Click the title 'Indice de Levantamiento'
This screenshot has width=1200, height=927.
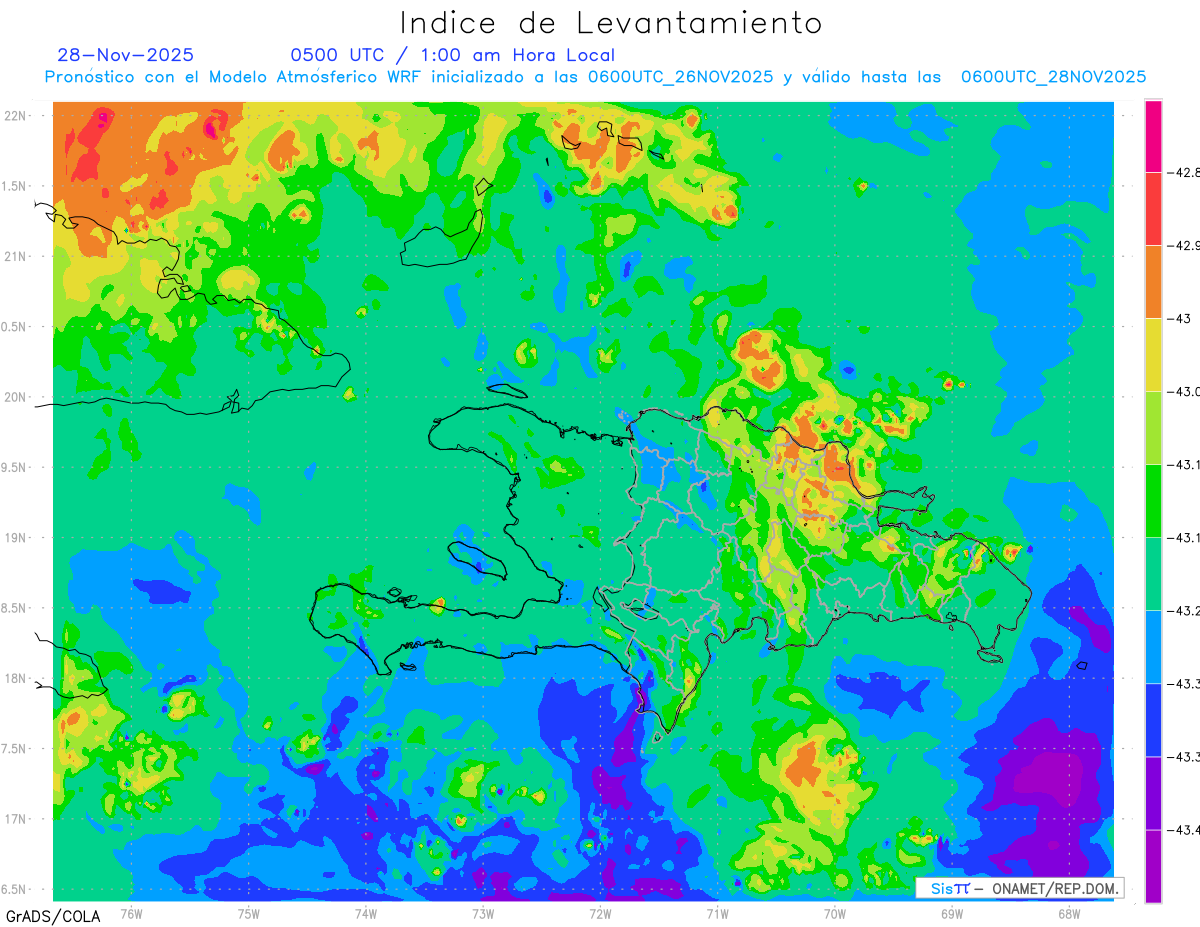(611, 23)
